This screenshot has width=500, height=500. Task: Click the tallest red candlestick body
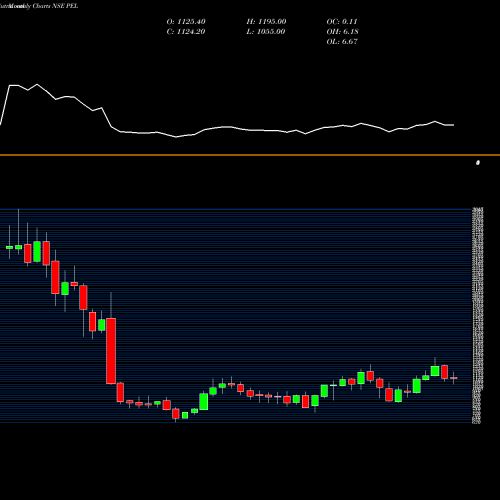[111, 351]
